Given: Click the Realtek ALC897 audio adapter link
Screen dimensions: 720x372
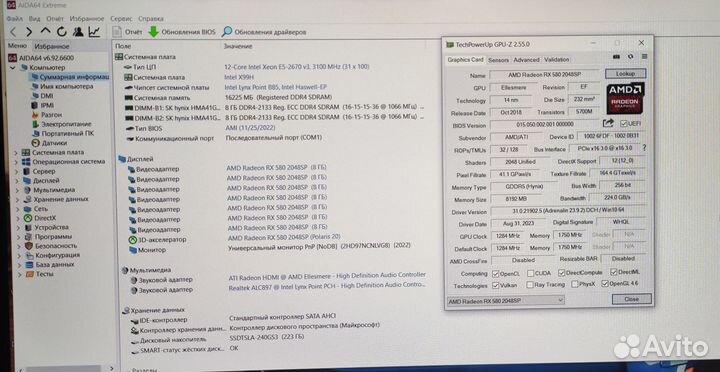Looking at the screenshot, I should click(x=327, y=286).
